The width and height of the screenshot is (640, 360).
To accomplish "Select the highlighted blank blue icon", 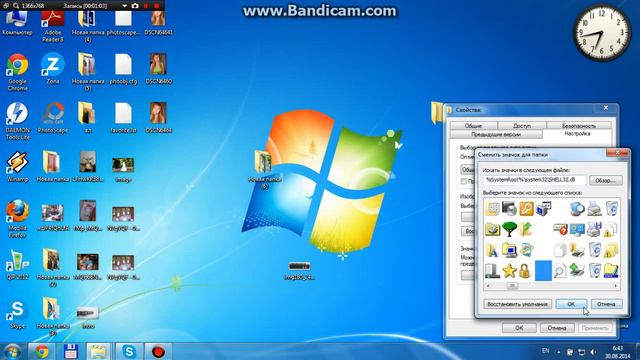I will pyautogui.click(x=543, y=271).
